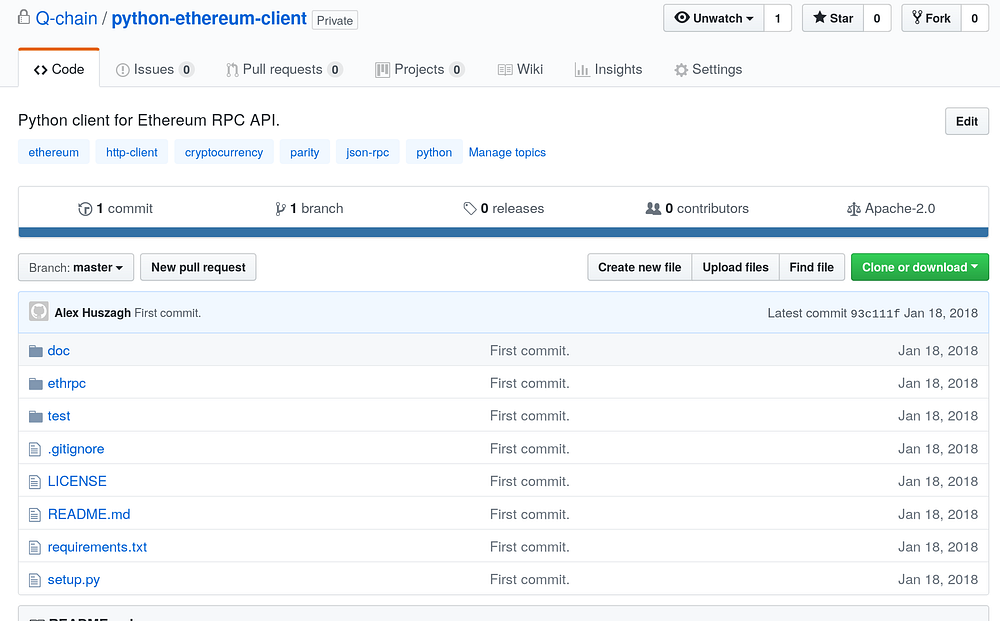
Task: Click the branch icon beside 1 branch
Action: (x=280, y=209)
